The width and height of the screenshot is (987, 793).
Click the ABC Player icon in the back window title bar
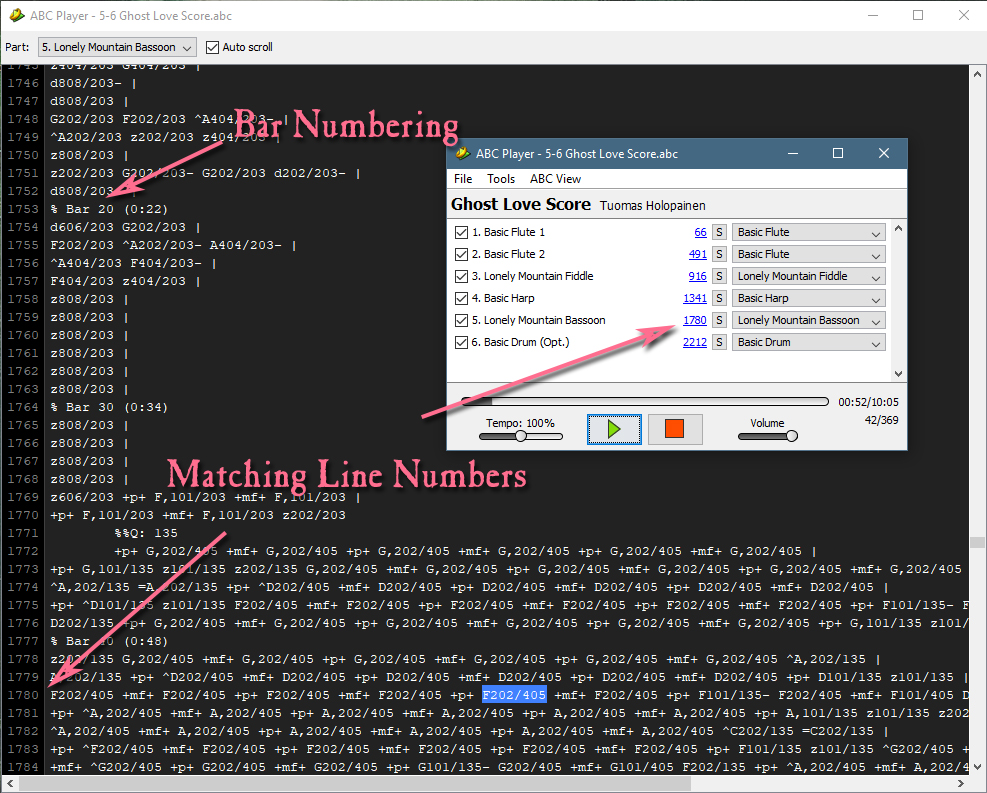18,15
